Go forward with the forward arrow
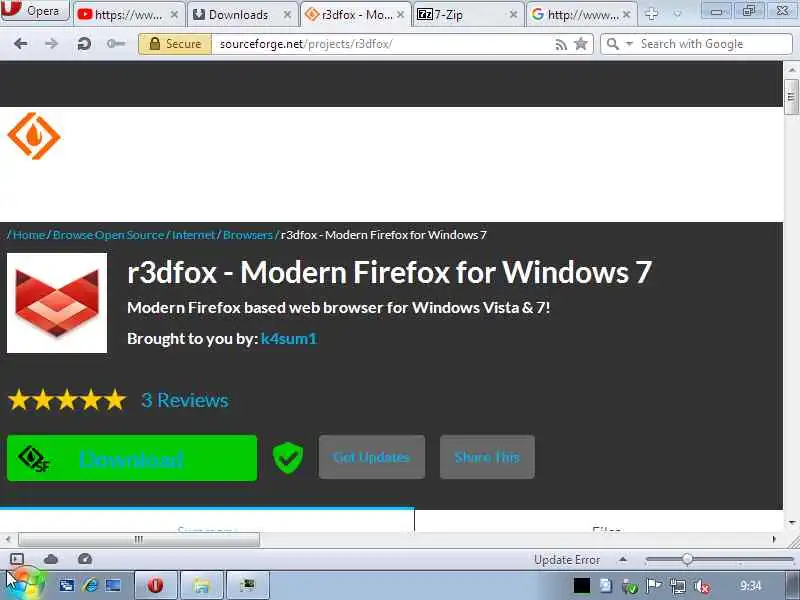The width and height of the screenshot is (800, 600). pyautogui.click(x=51, y=44)
